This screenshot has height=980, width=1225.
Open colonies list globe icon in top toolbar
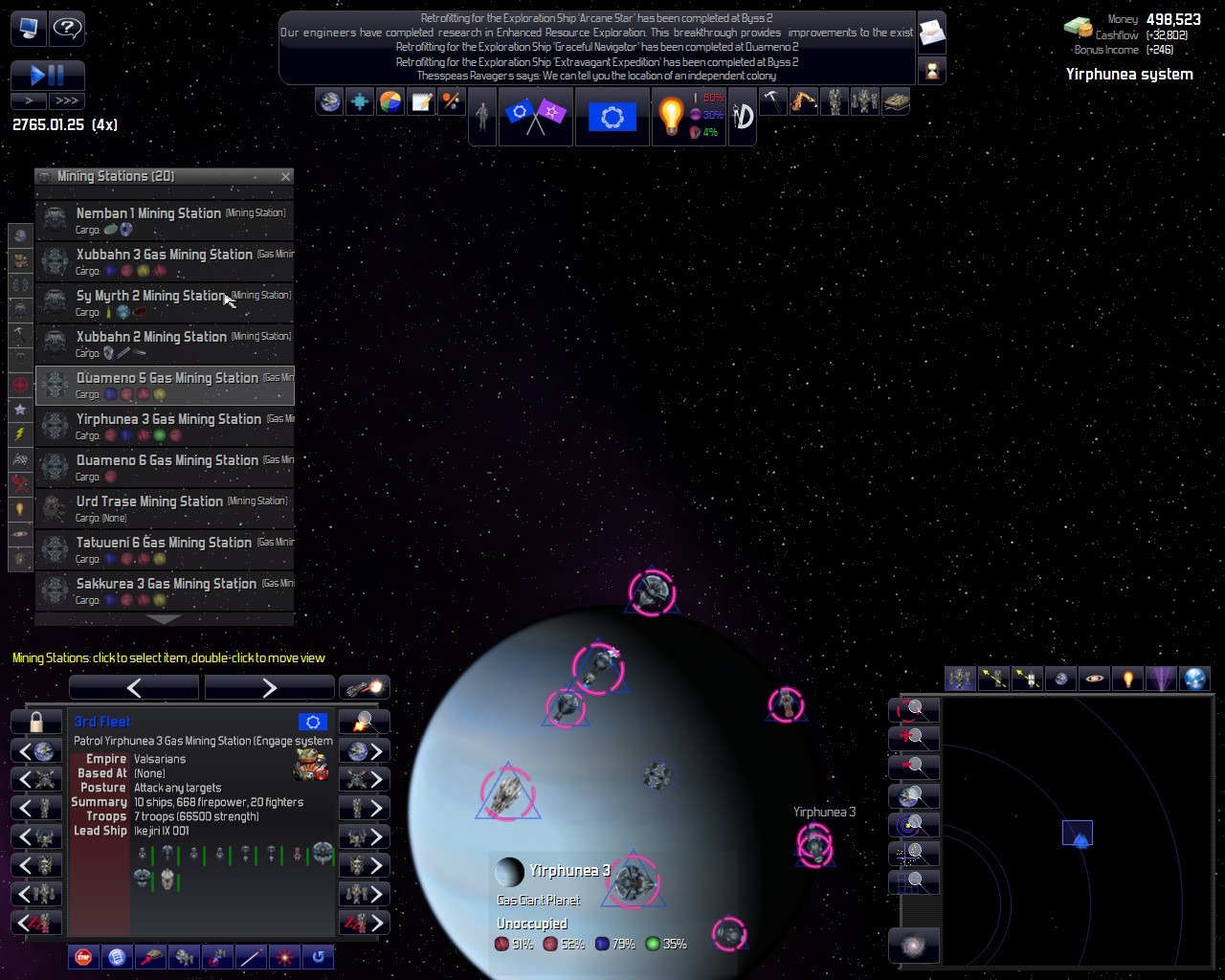coord(329,101)
